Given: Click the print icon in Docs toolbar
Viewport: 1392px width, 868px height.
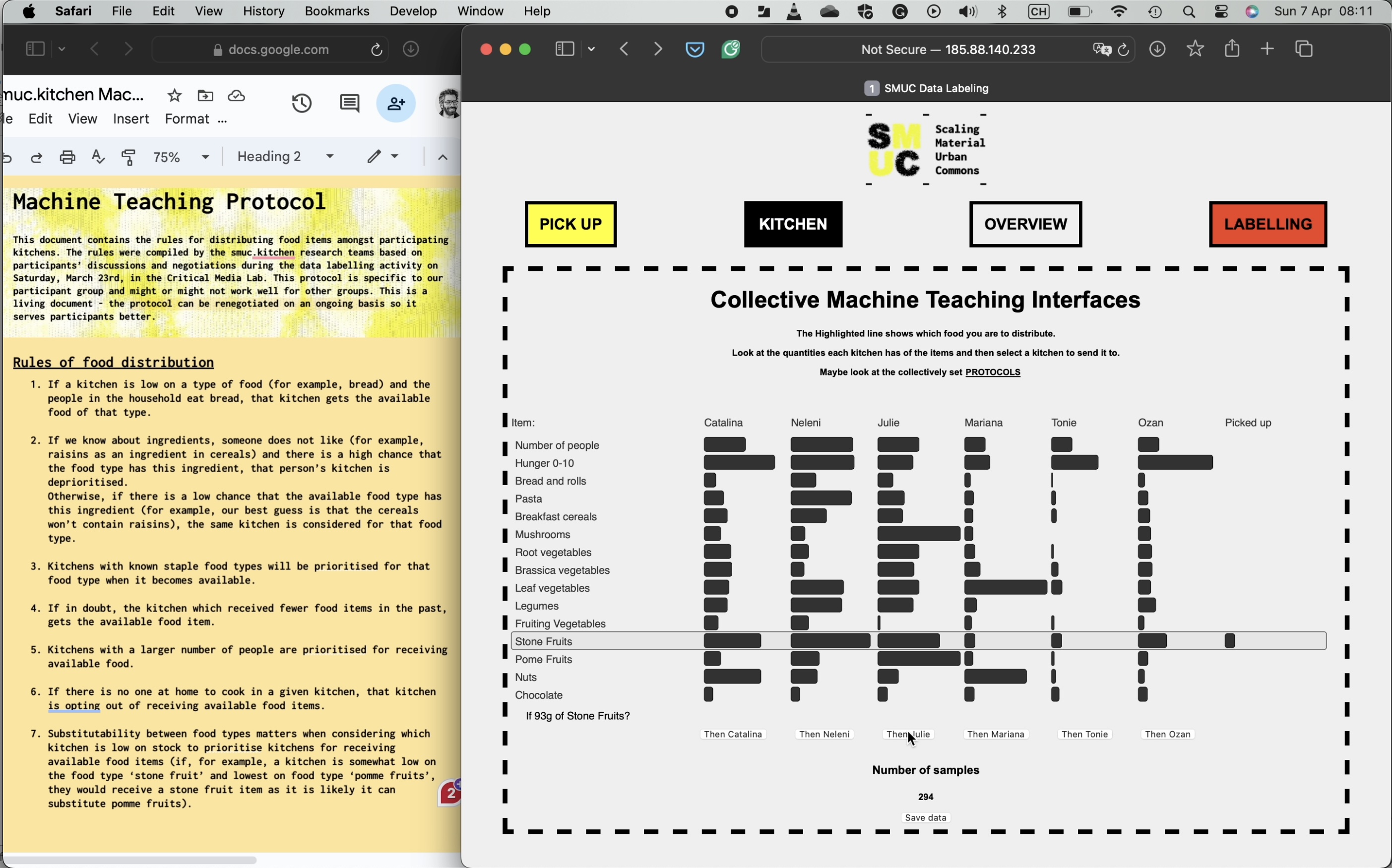Looking at the screenshot, I should tap(68, 157).
